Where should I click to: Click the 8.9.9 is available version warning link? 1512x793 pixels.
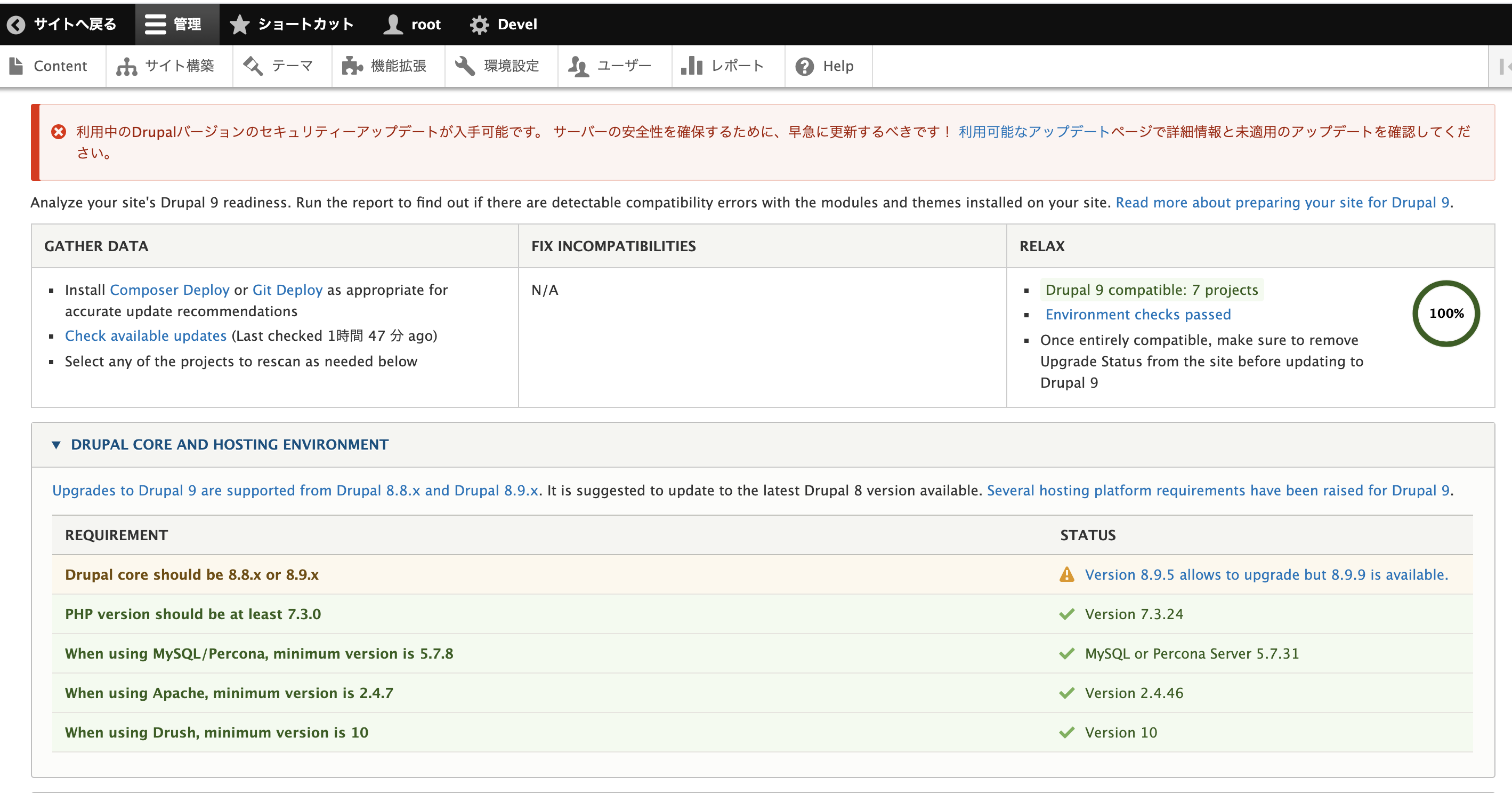pos(1266,574)
